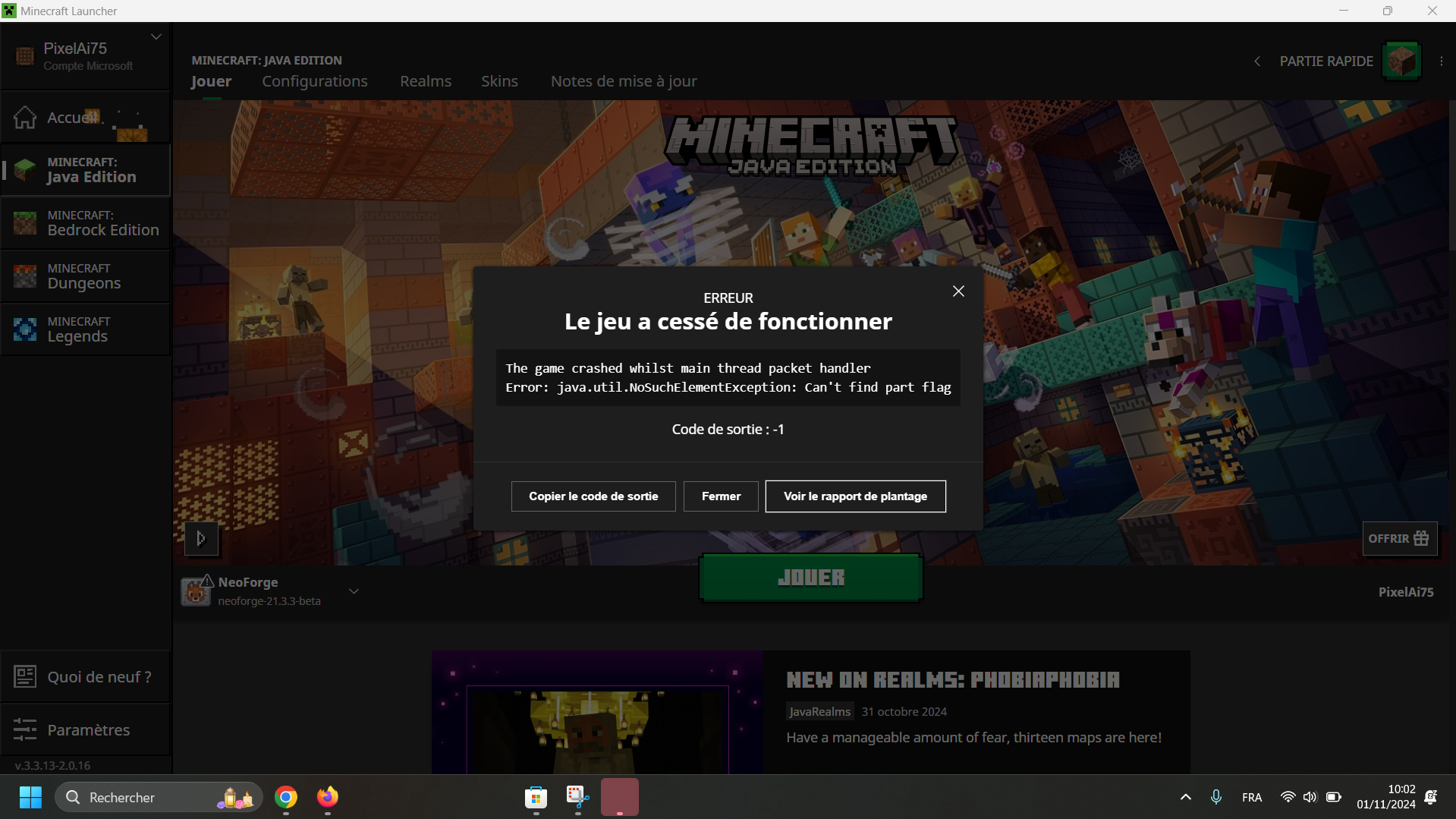Image resolution: width=1456 pixels, height=819 pixels.
Task: Open Snipping Tool from taskbar
Action: click(x=578, y=797)
